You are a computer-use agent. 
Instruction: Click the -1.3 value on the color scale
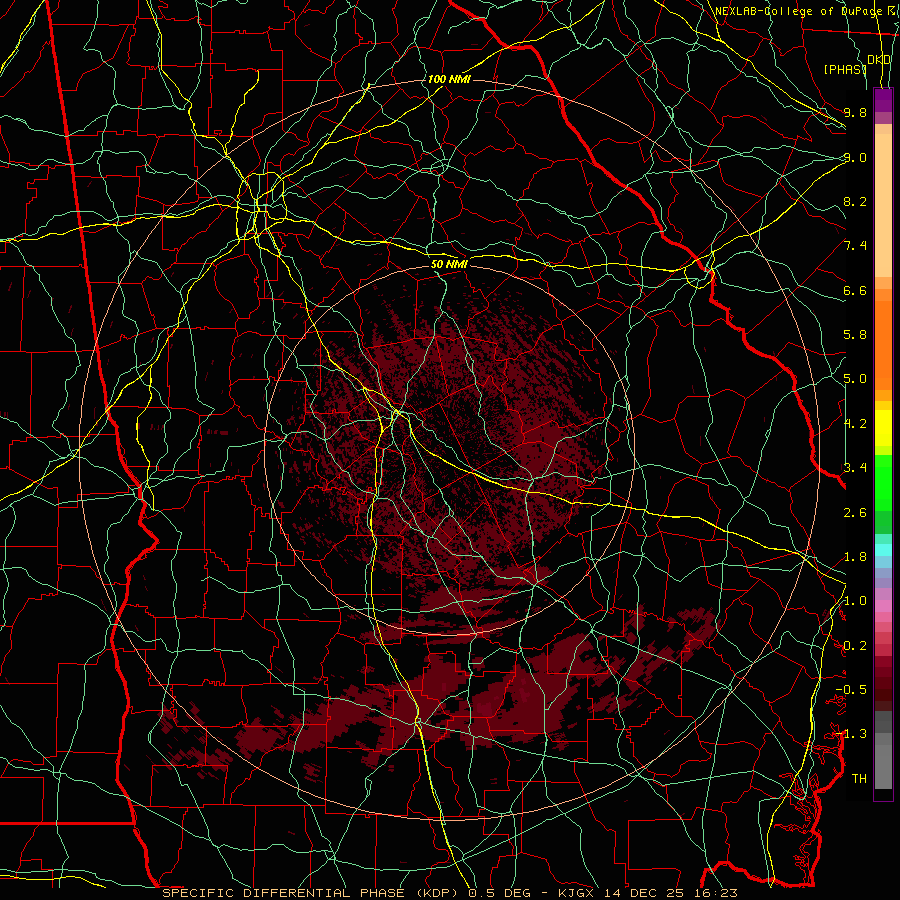[851, 734]
